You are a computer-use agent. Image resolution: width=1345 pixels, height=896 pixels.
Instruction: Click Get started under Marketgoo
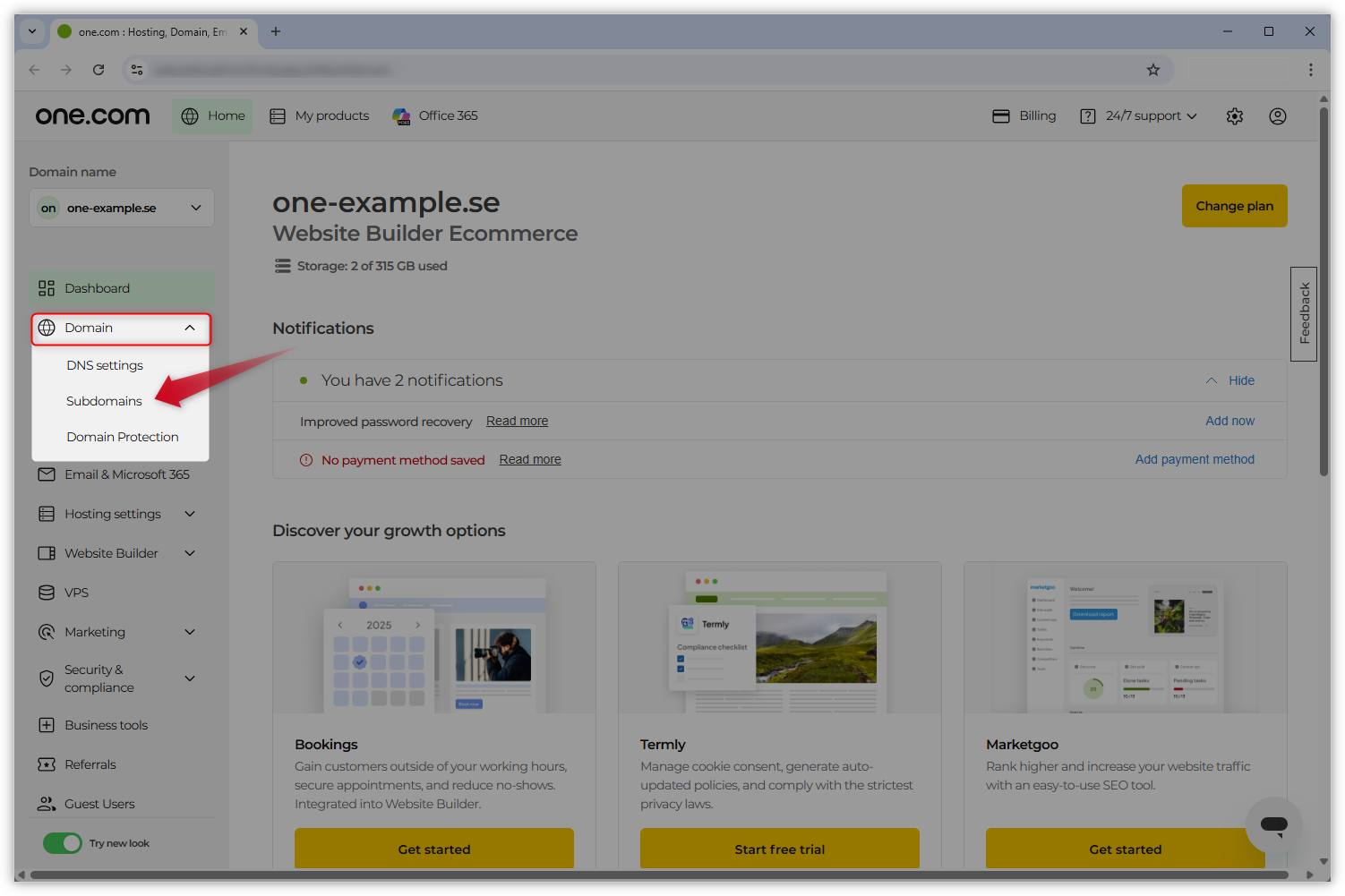(x=1126, y=849)
